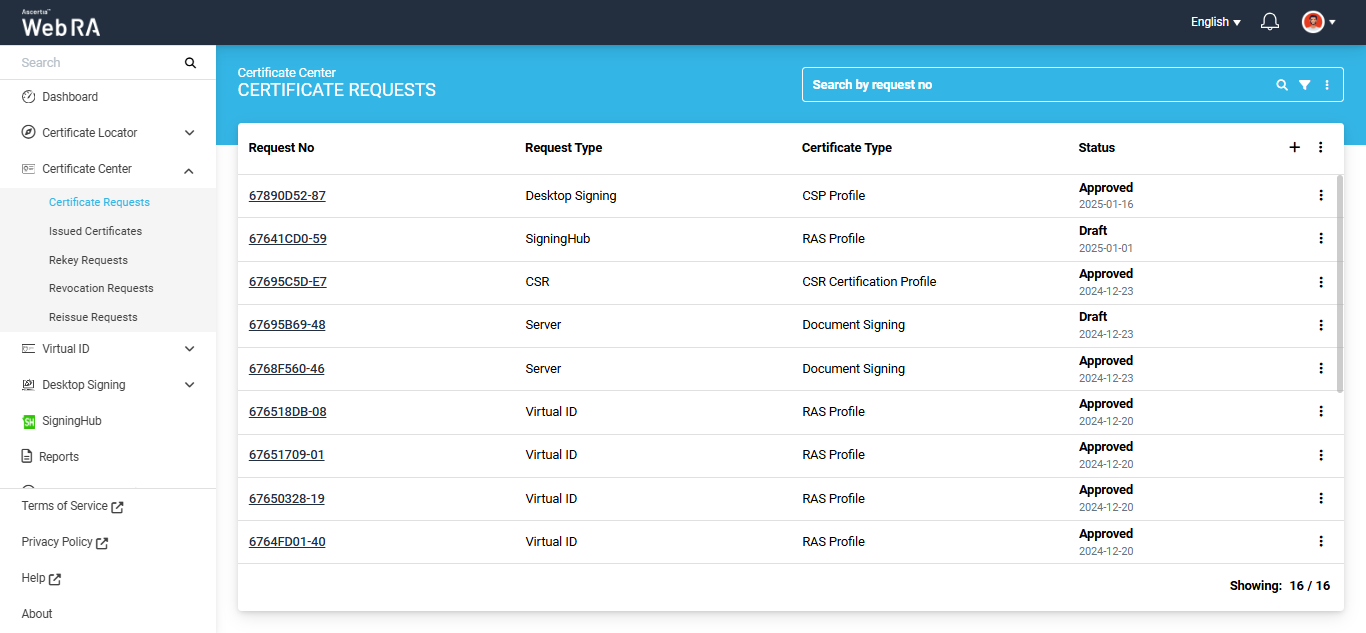Expand the Virtual ID menu
This screenshot has width=1366, height=633.
point(189,349)
